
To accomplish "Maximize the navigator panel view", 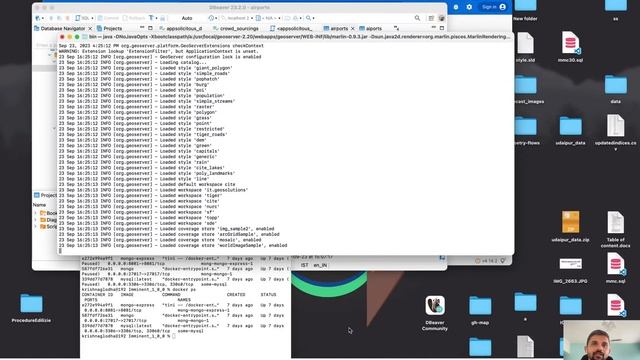I will (x=150, y=28).
